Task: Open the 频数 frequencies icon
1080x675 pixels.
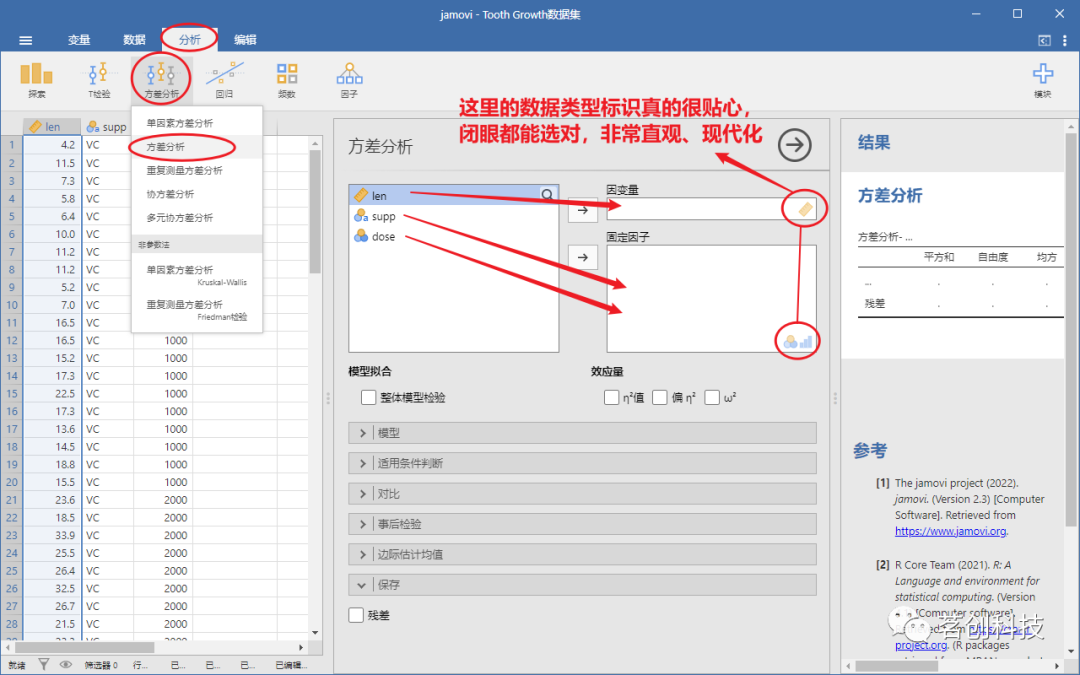Action: [287, 79]
